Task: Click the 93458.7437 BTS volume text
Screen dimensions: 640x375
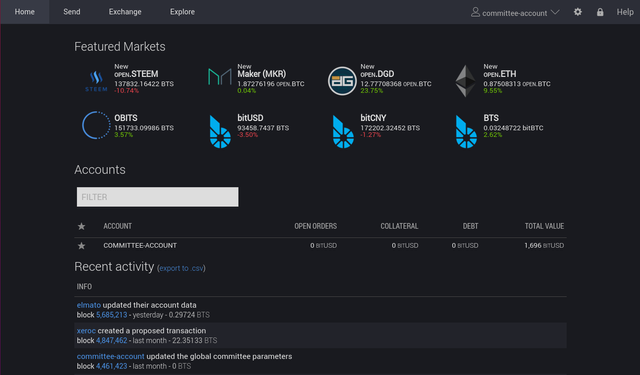Action: 263,128
